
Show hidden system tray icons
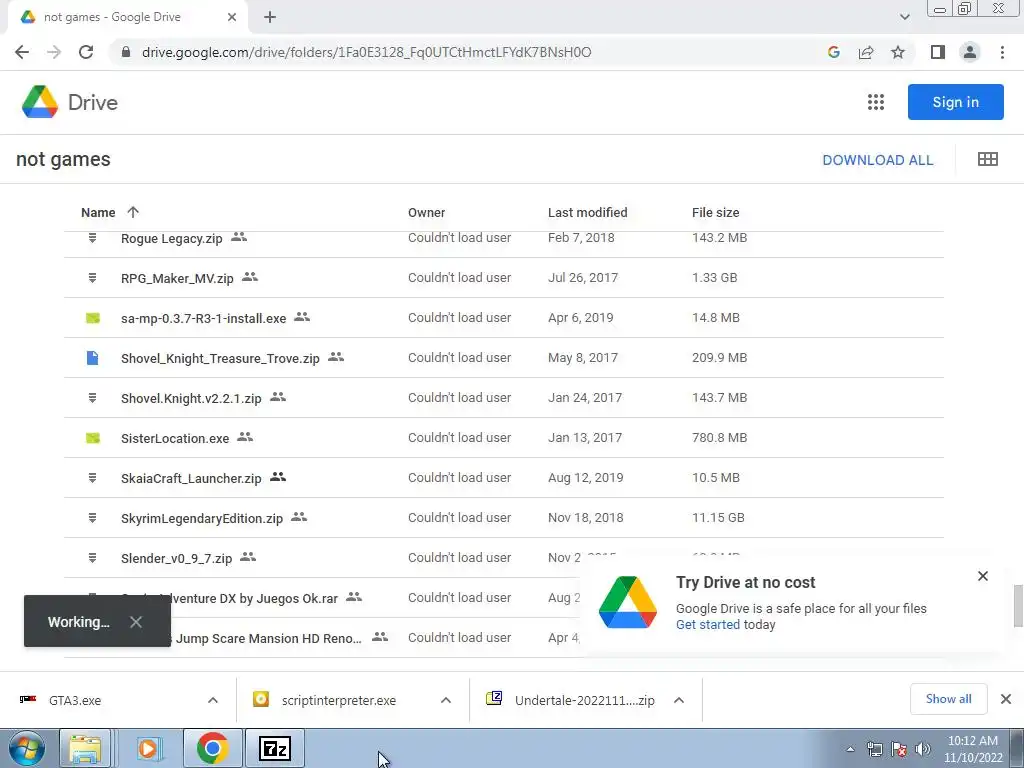(x=850, y=749)
